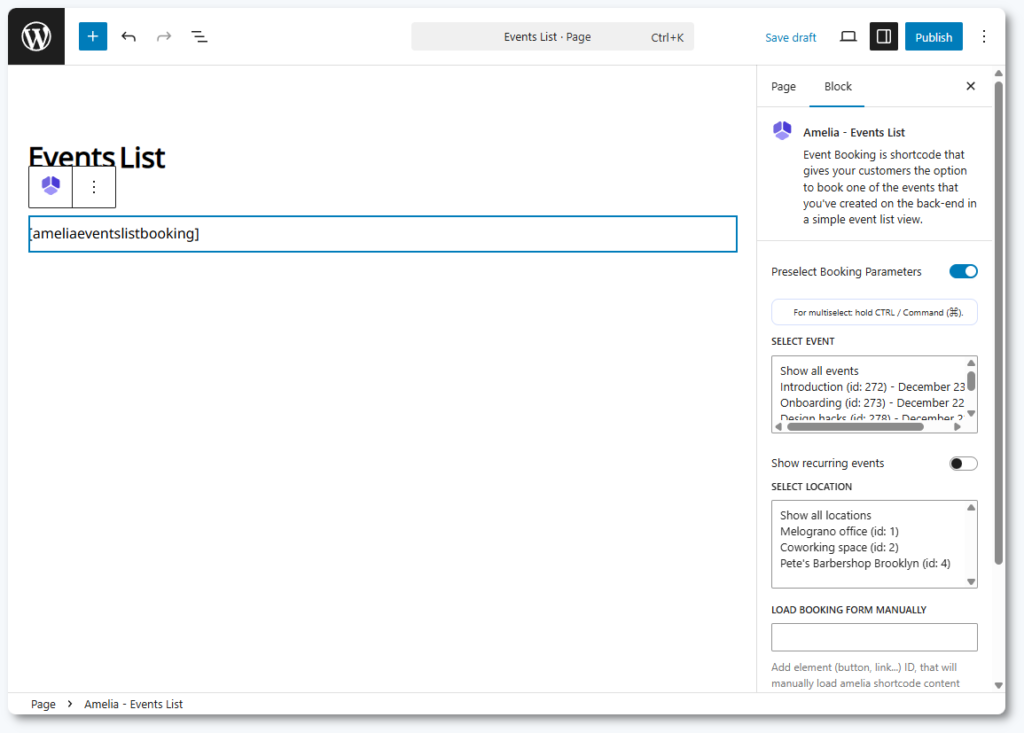
Task: Undo the last change
Action: [x=129, y=37]
